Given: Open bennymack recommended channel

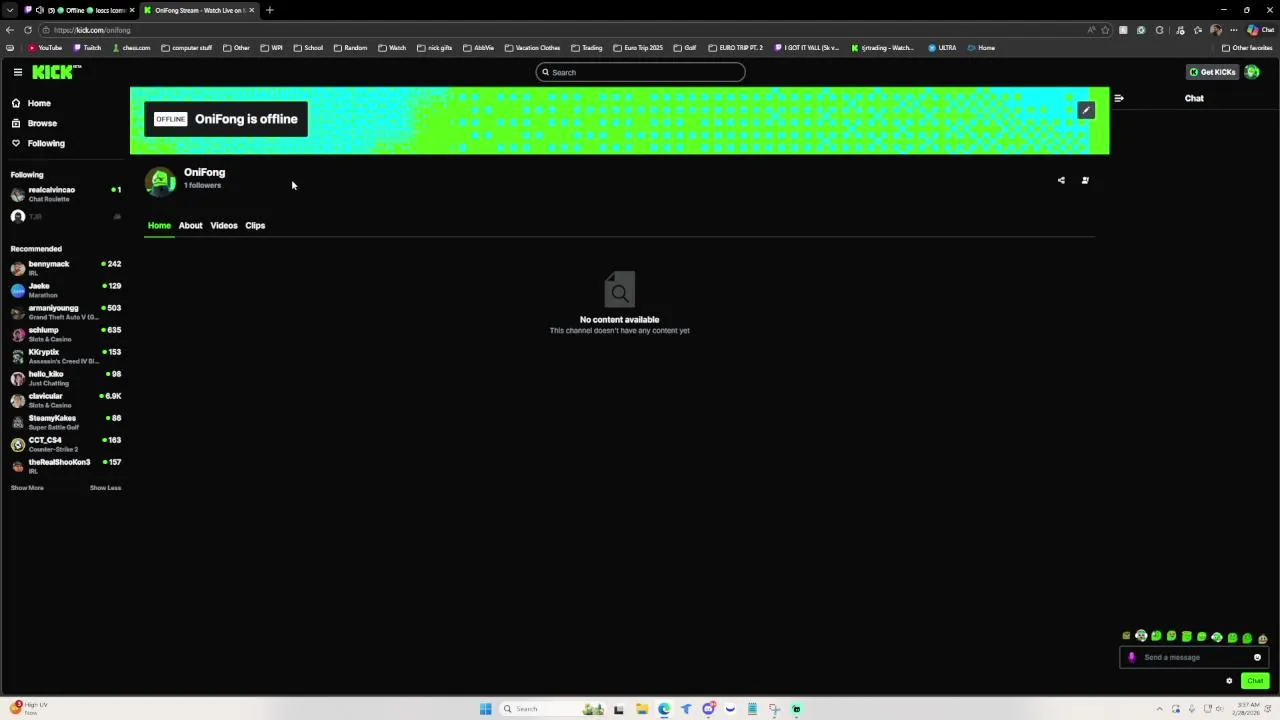Looking at the screenshot, I should [65, 268].
